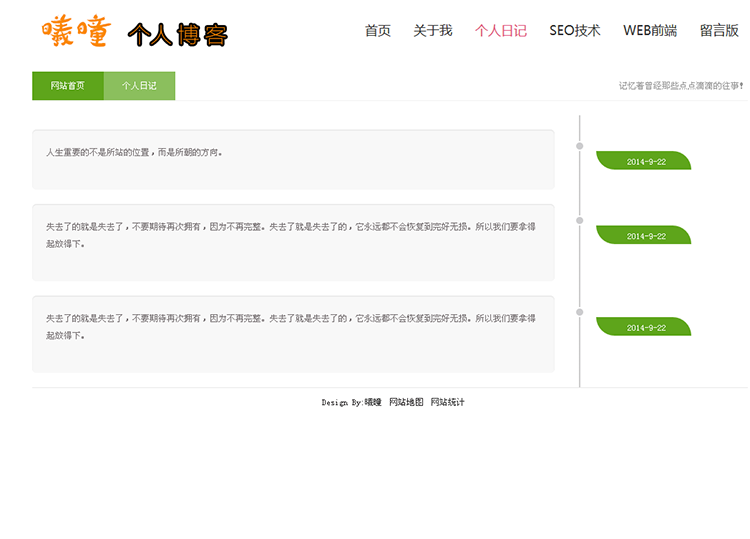Open the 网站地图 footer link

point(406,402)
